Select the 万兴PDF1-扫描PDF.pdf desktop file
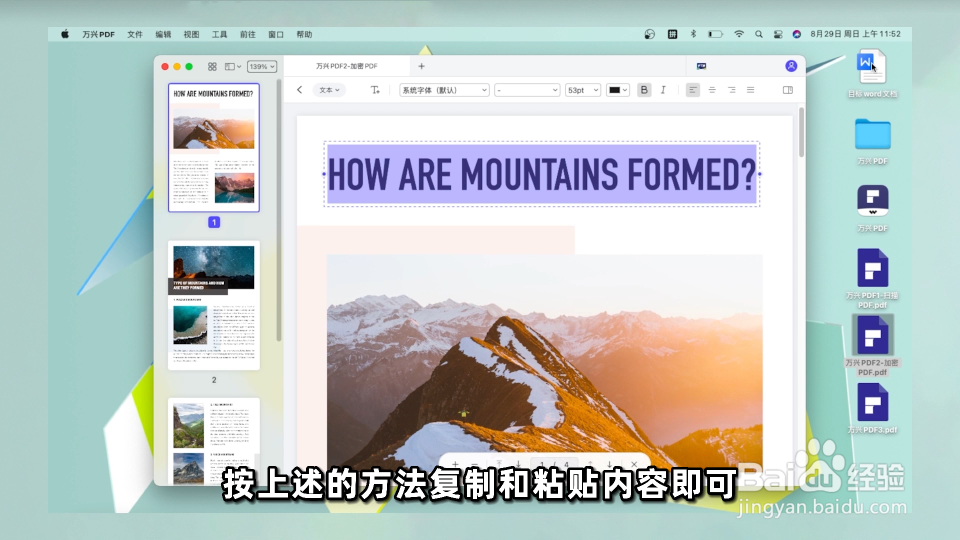This screenshot has width=960, height=540. click(x=872, y=279)
